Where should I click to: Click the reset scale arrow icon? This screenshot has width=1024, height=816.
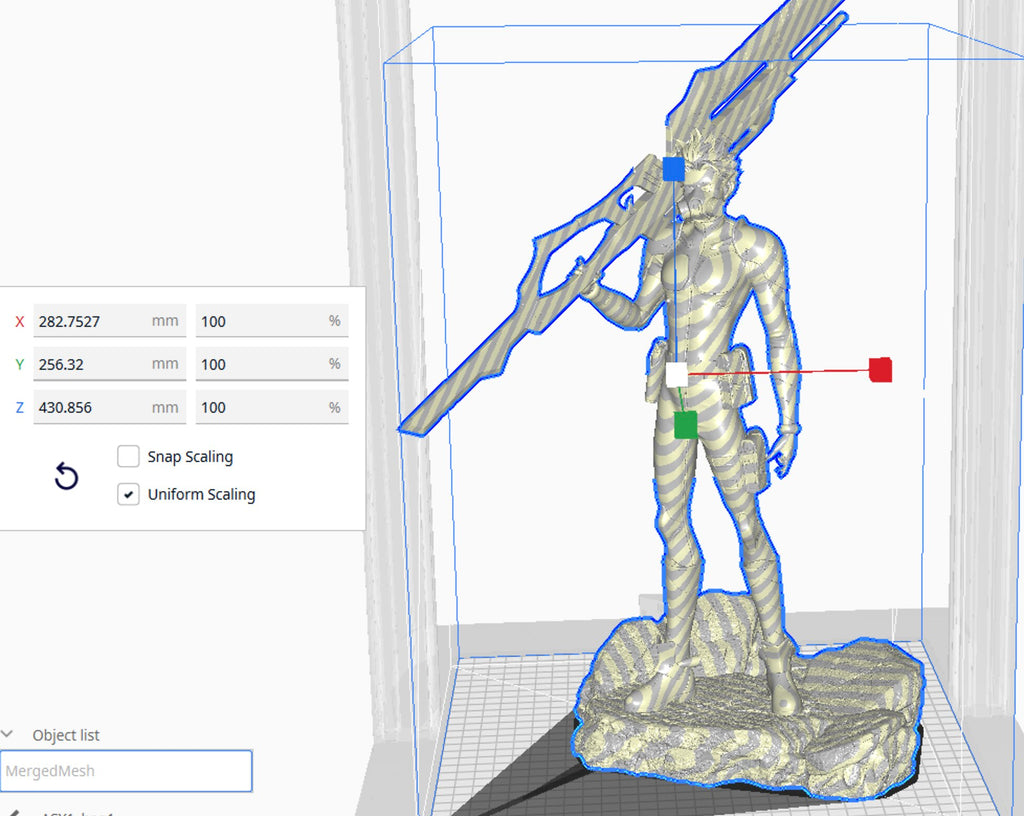pyautogui.click(x=66, y=476)
